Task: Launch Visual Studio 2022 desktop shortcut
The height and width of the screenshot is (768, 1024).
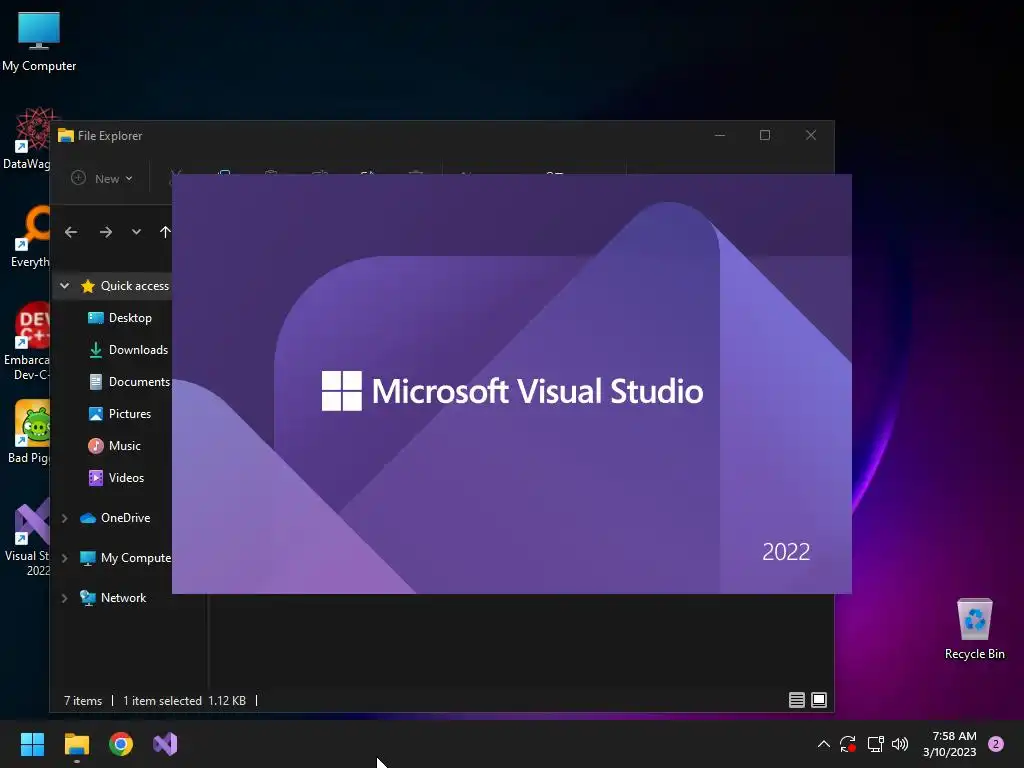Action: [27, 537]
